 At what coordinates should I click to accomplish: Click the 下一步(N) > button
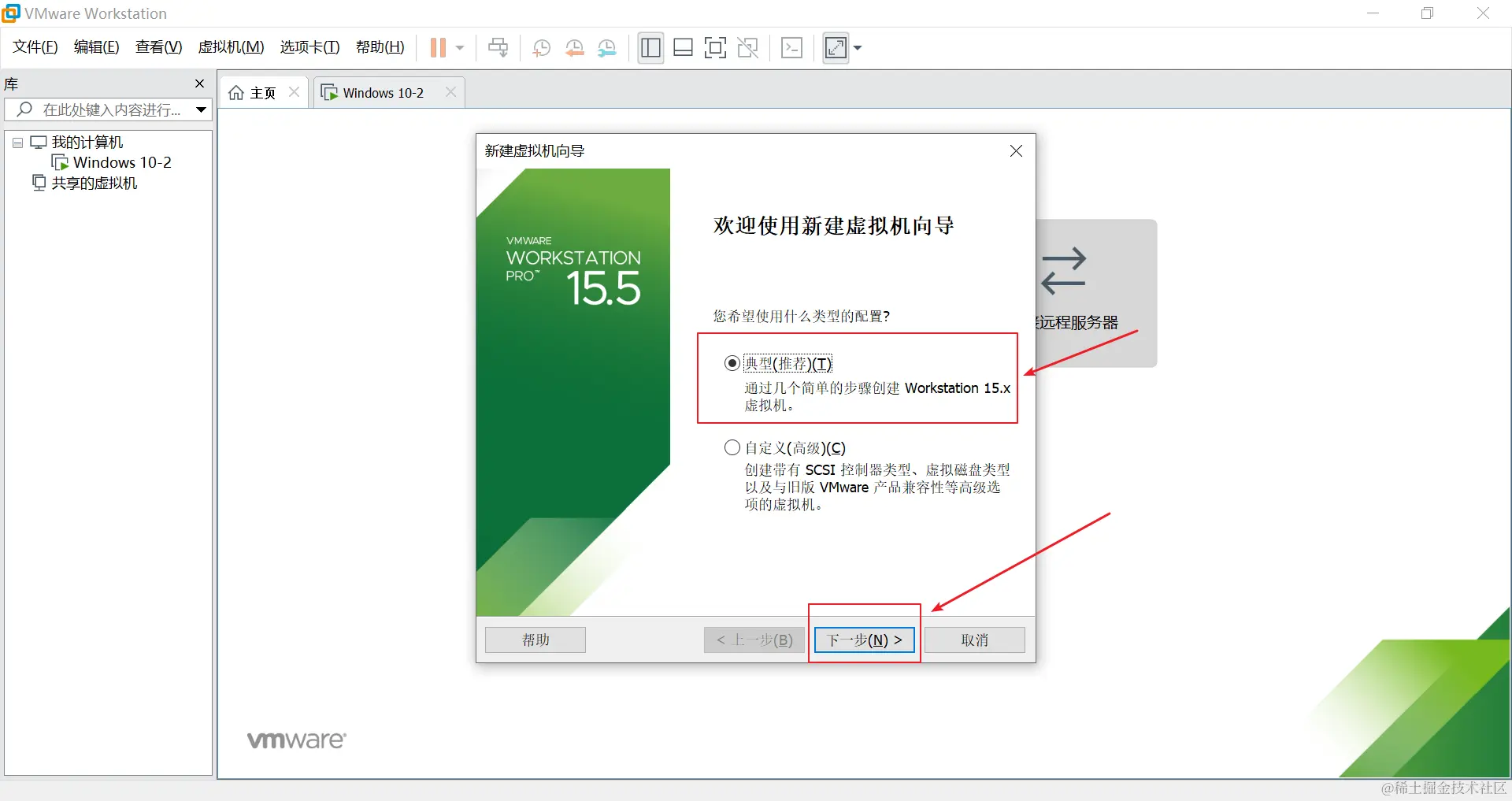click(865, 640)
